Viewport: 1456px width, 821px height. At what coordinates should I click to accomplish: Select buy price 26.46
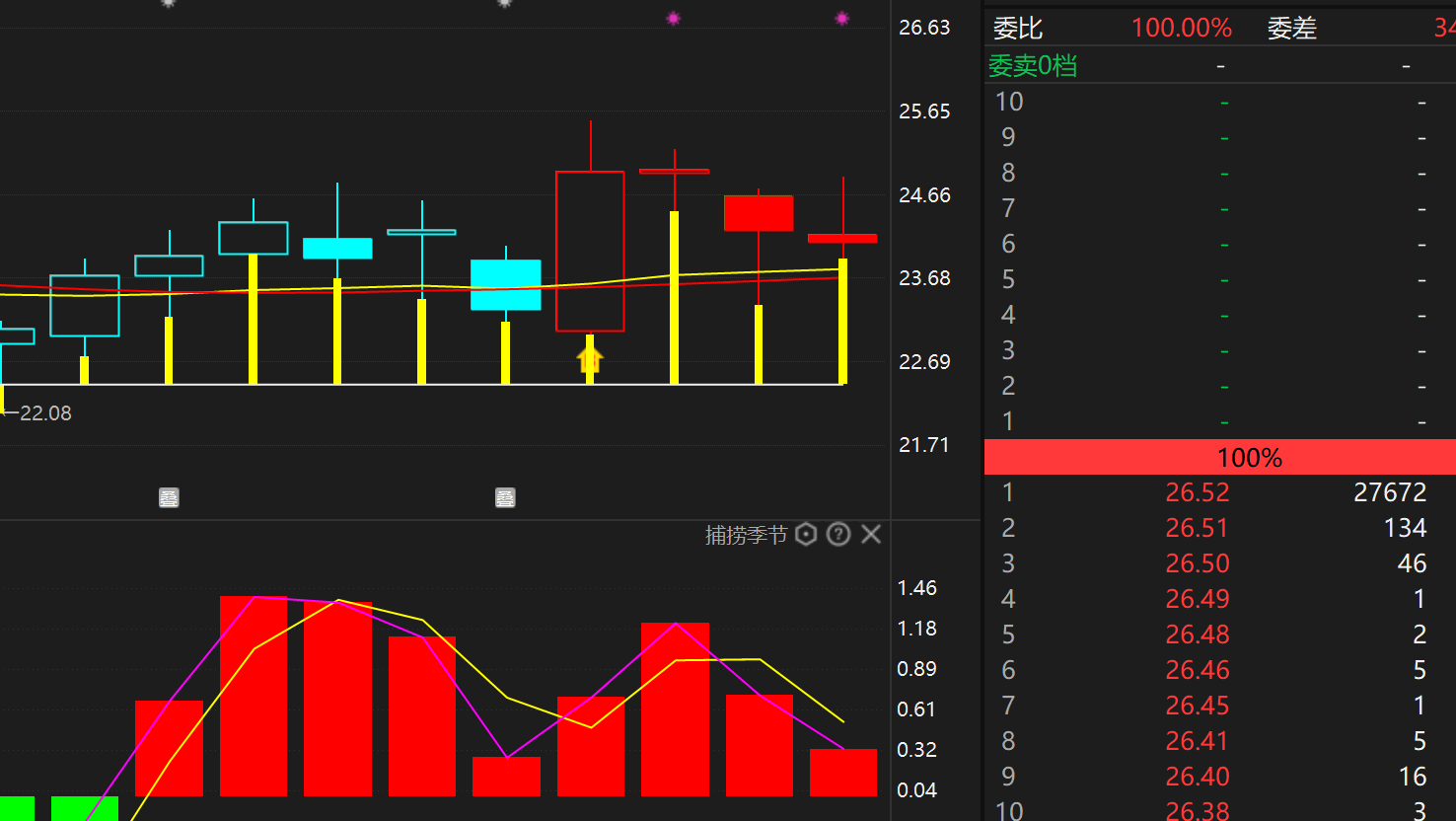point(1198,670)
